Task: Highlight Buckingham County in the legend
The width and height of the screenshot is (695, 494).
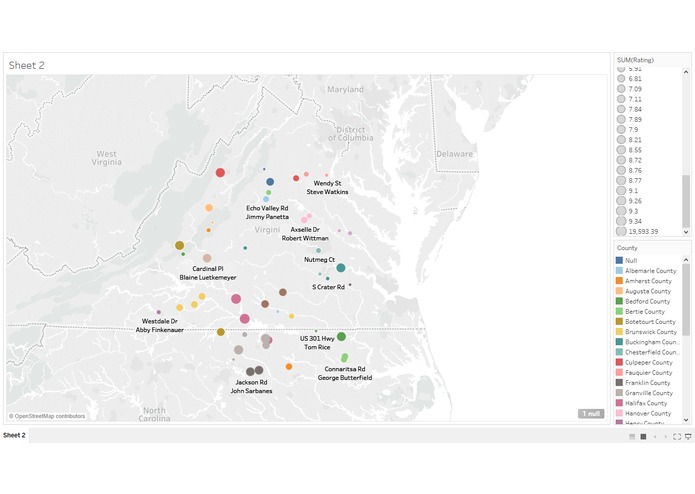Action: (x=648, y=342)
